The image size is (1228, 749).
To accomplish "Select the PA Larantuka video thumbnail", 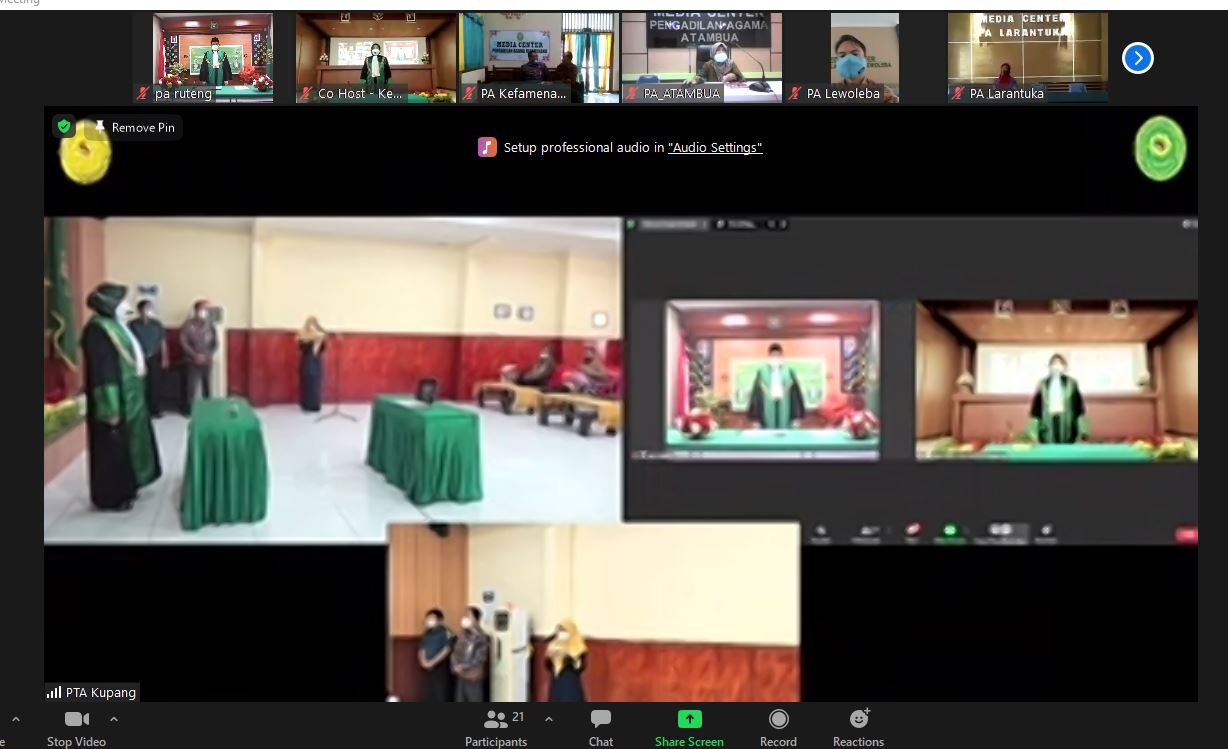I will coord(1027,57).
